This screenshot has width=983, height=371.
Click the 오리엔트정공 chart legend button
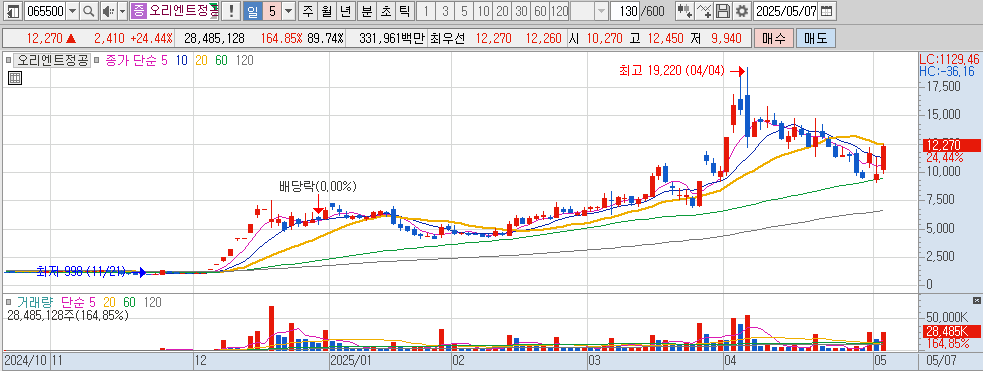click(x=53, y=61)
